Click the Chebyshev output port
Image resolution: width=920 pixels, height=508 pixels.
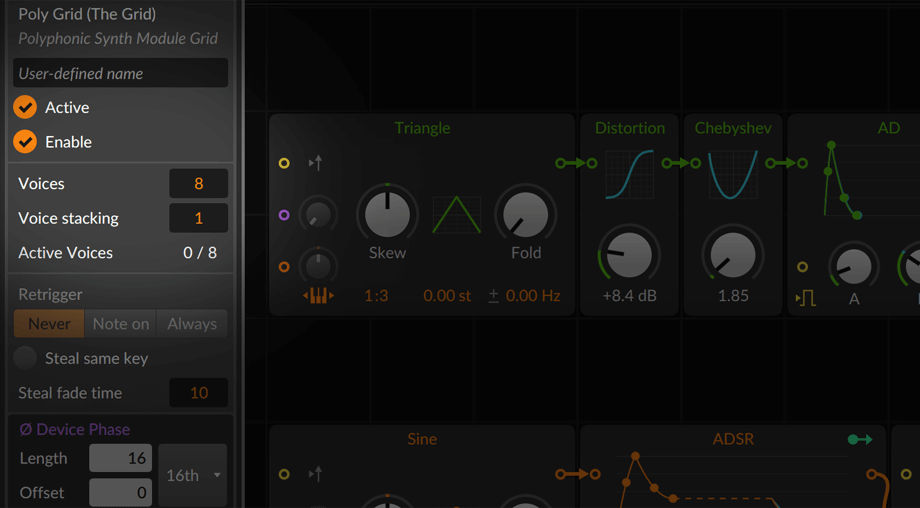[x=770, y=163]
